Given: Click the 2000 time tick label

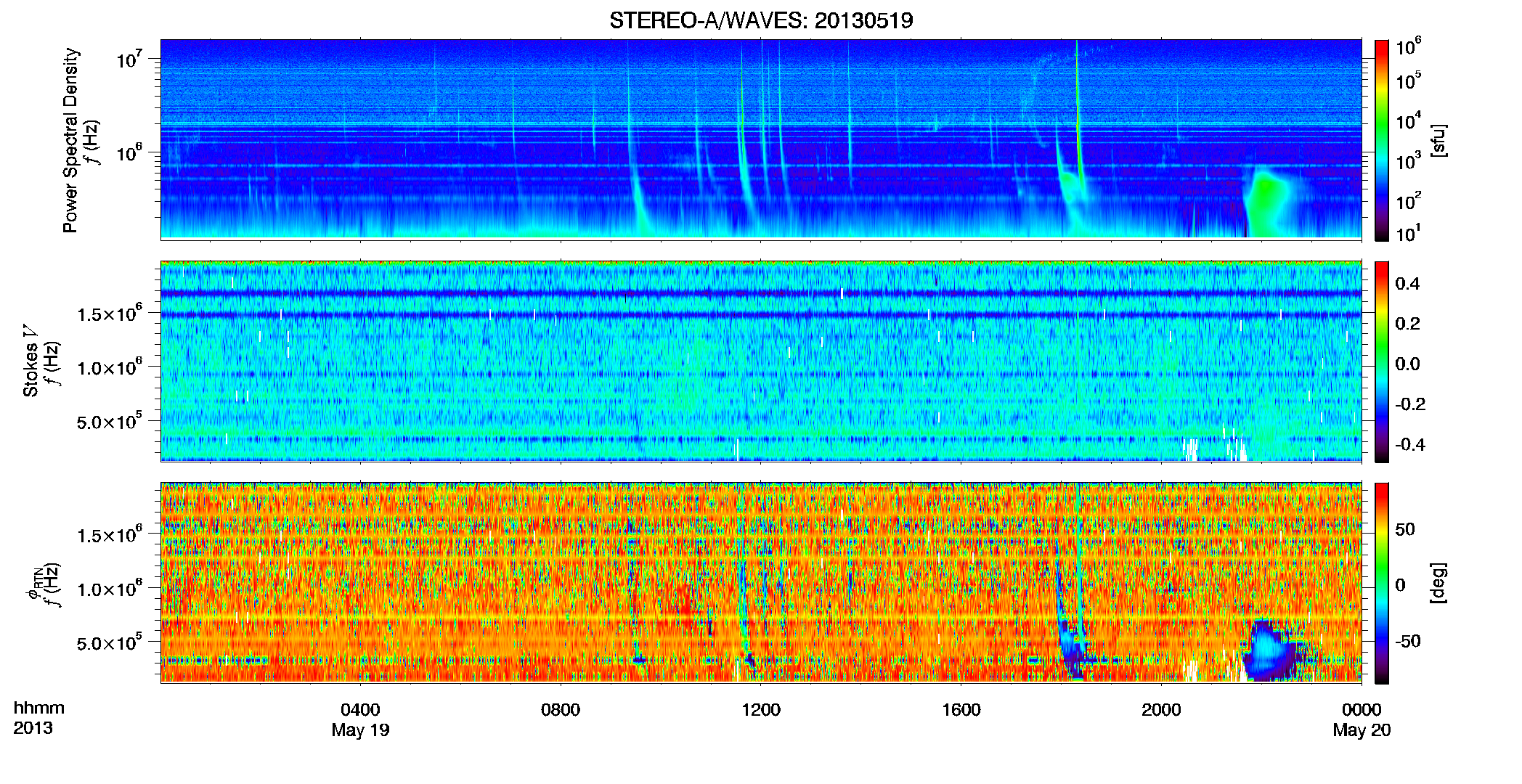Looking at the screenshot, I should point(1161,710).
